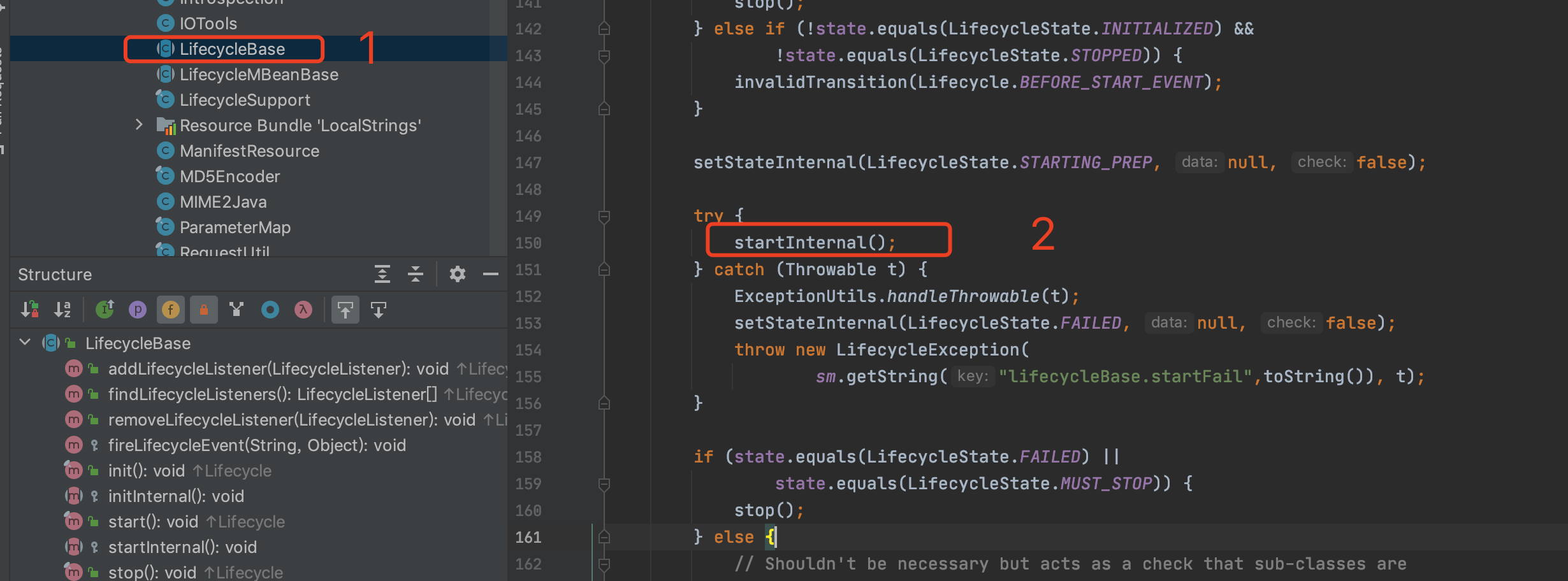Navigate to start(): void method
Image resolution: width=1568 pixels, height=581 pixels.
pos(153,522)
